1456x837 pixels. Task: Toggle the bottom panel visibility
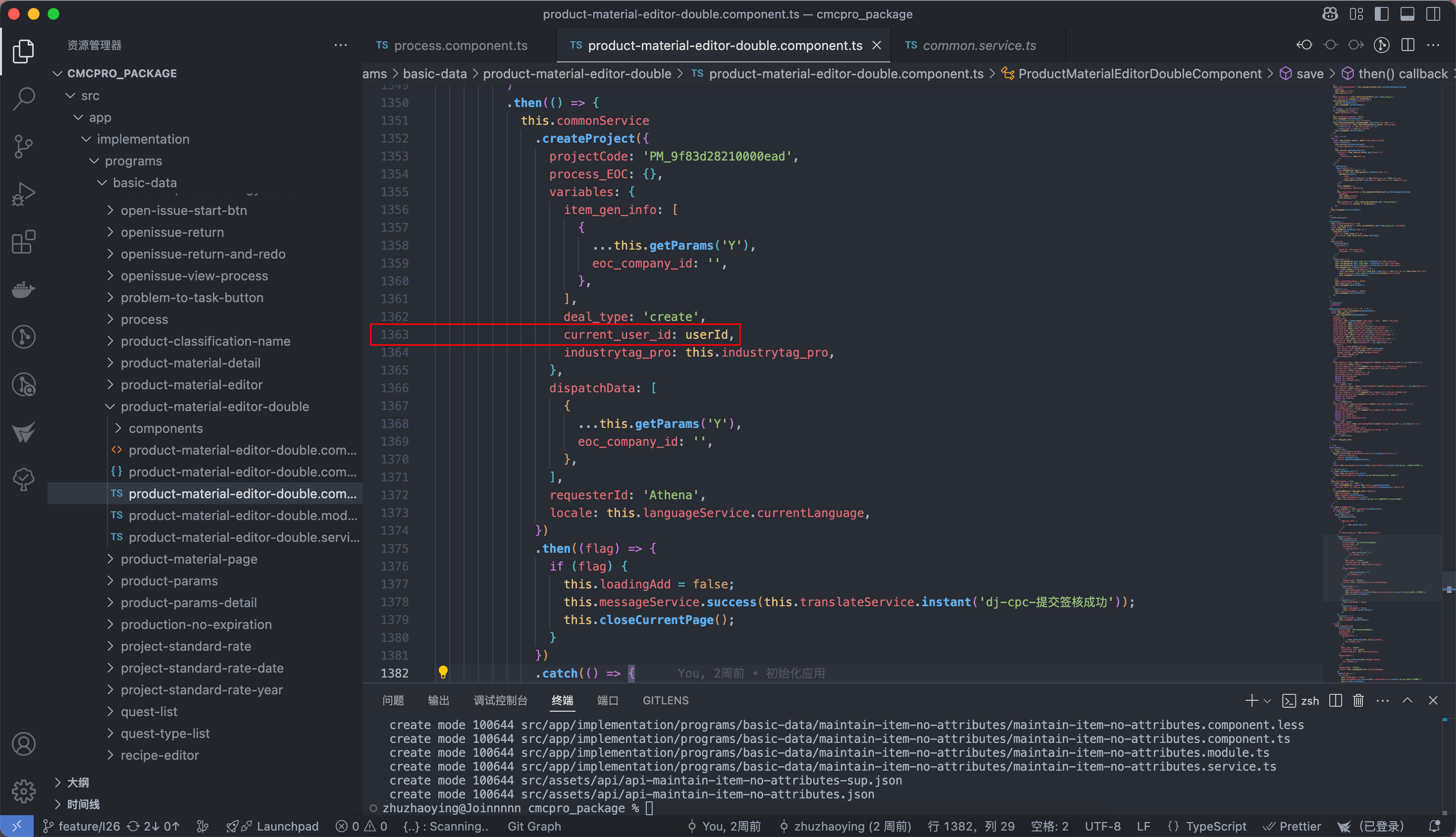coord(1407,14)
